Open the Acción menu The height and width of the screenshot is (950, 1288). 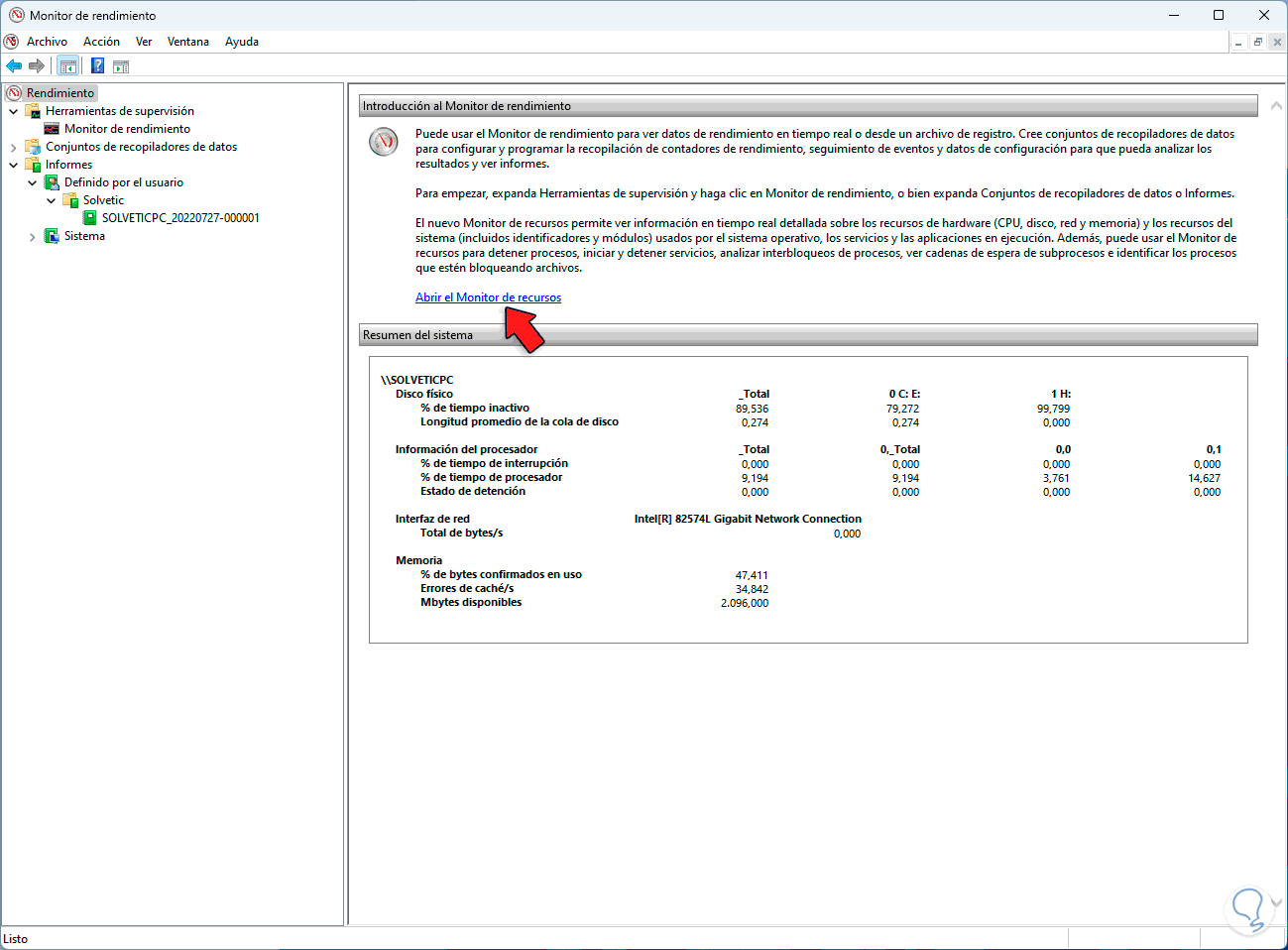pyautogui.click(x=101, y=42)
